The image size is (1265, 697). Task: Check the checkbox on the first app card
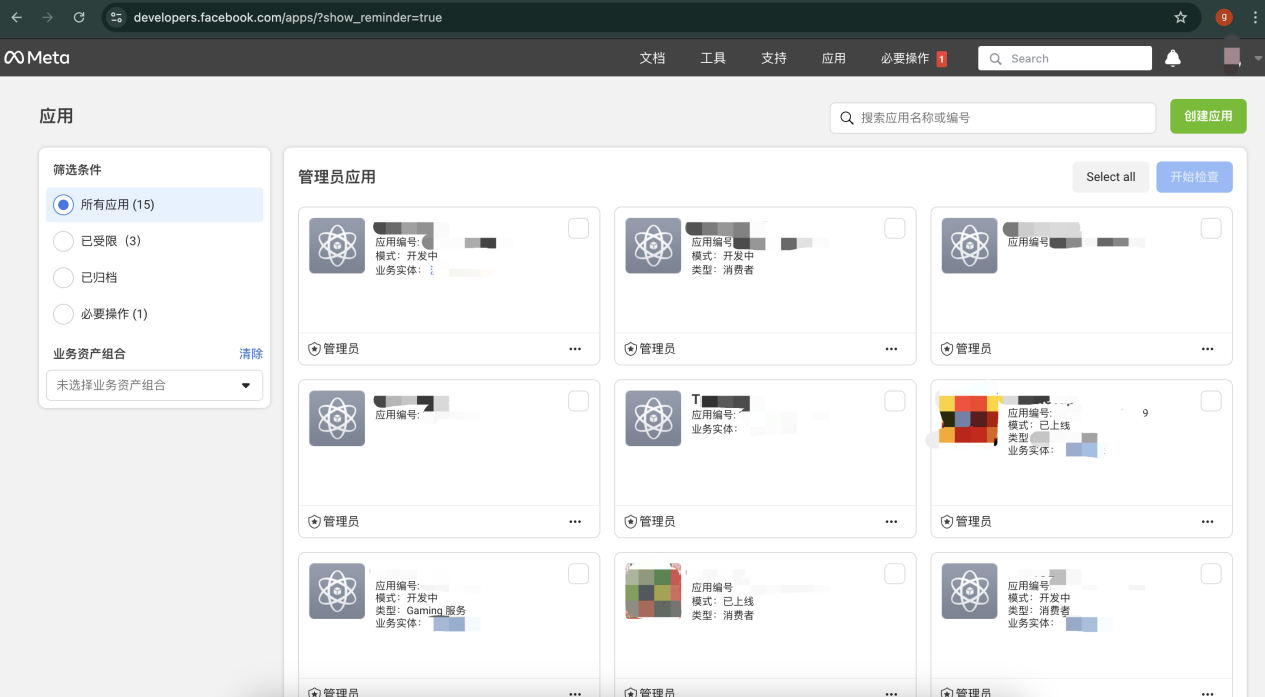(x=578, y=228)
